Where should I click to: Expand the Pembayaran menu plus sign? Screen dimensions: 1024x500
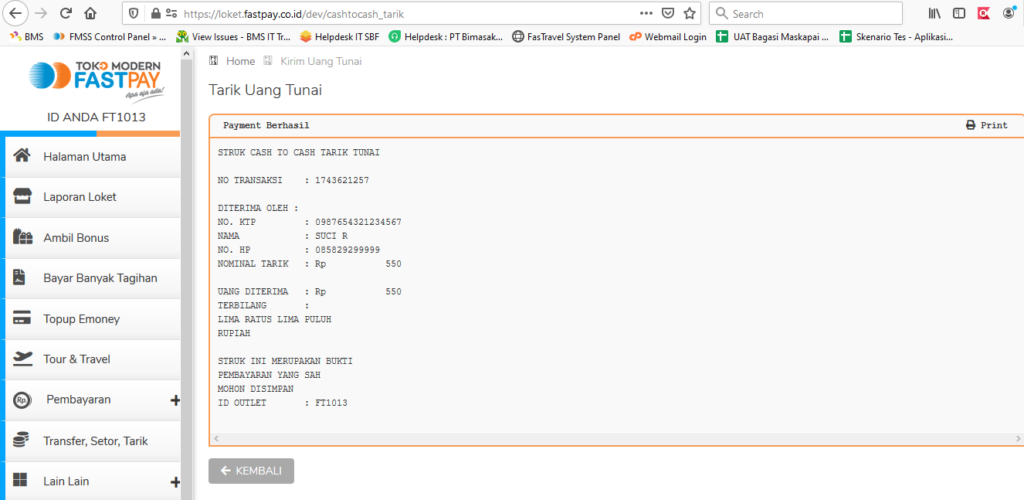(x=175, y=400)
